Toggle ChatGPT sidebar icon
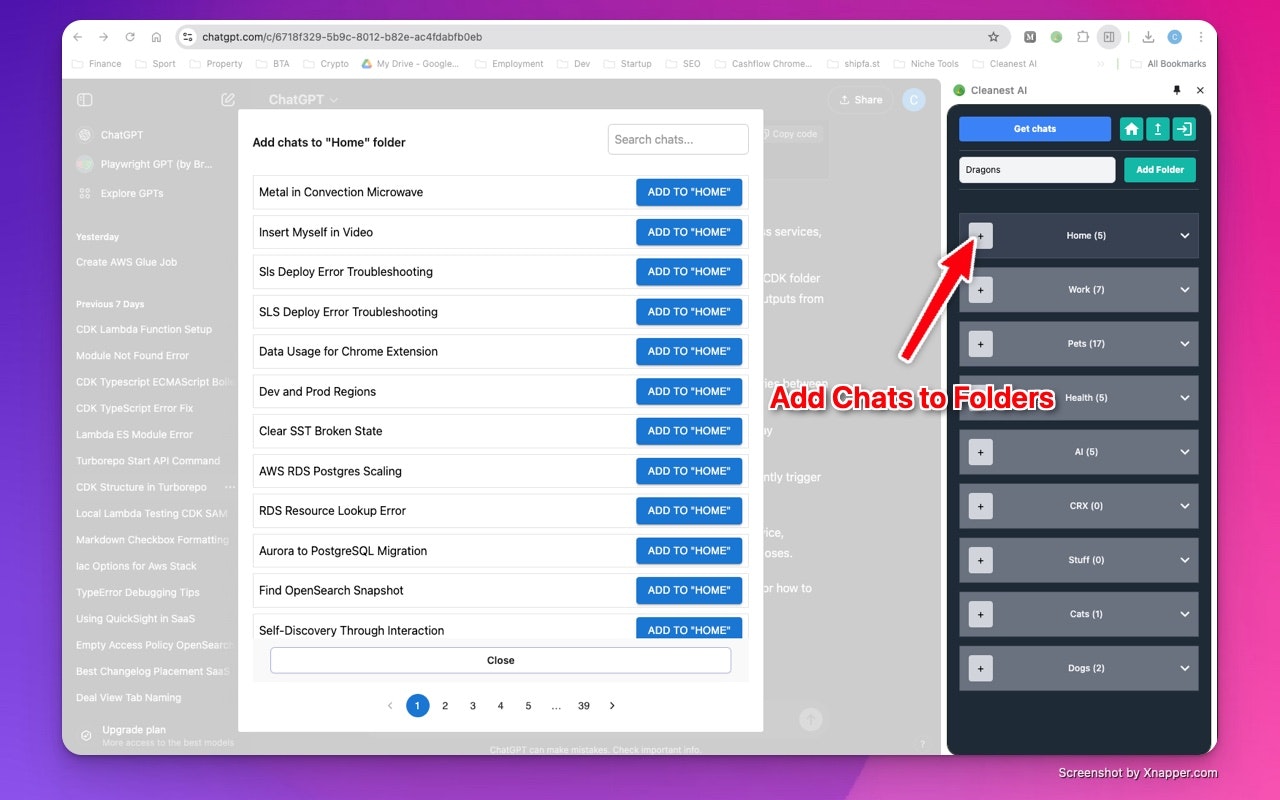 point(85,100)
